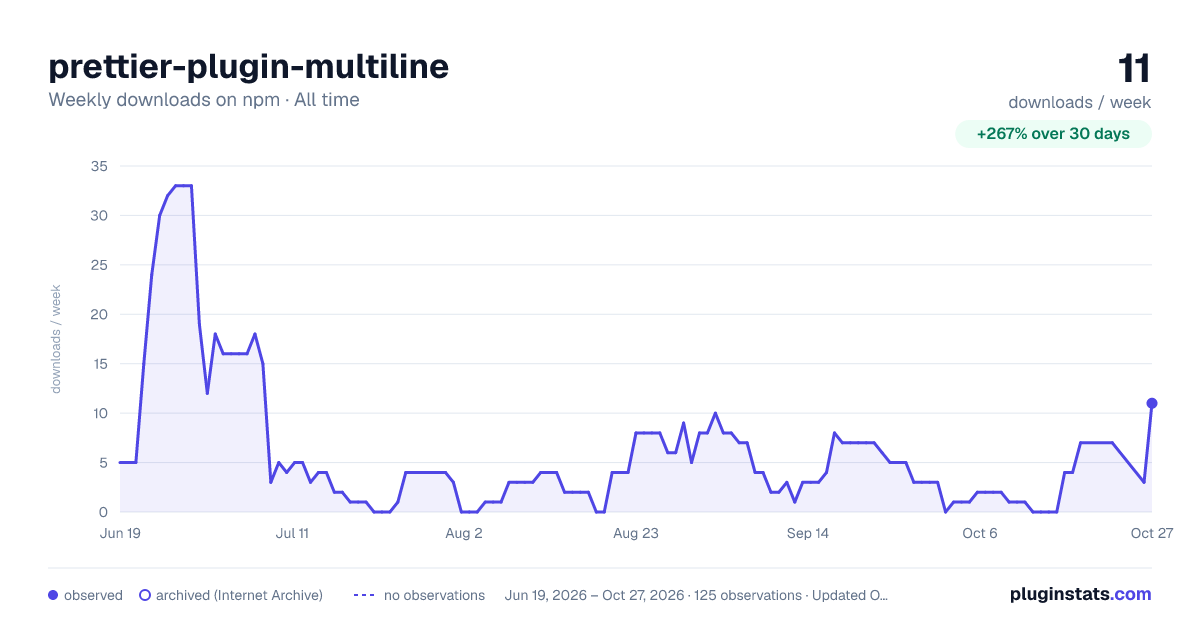Click the Aug 23 x-axis label
The image size is (1200, 630).
[636, 533]
